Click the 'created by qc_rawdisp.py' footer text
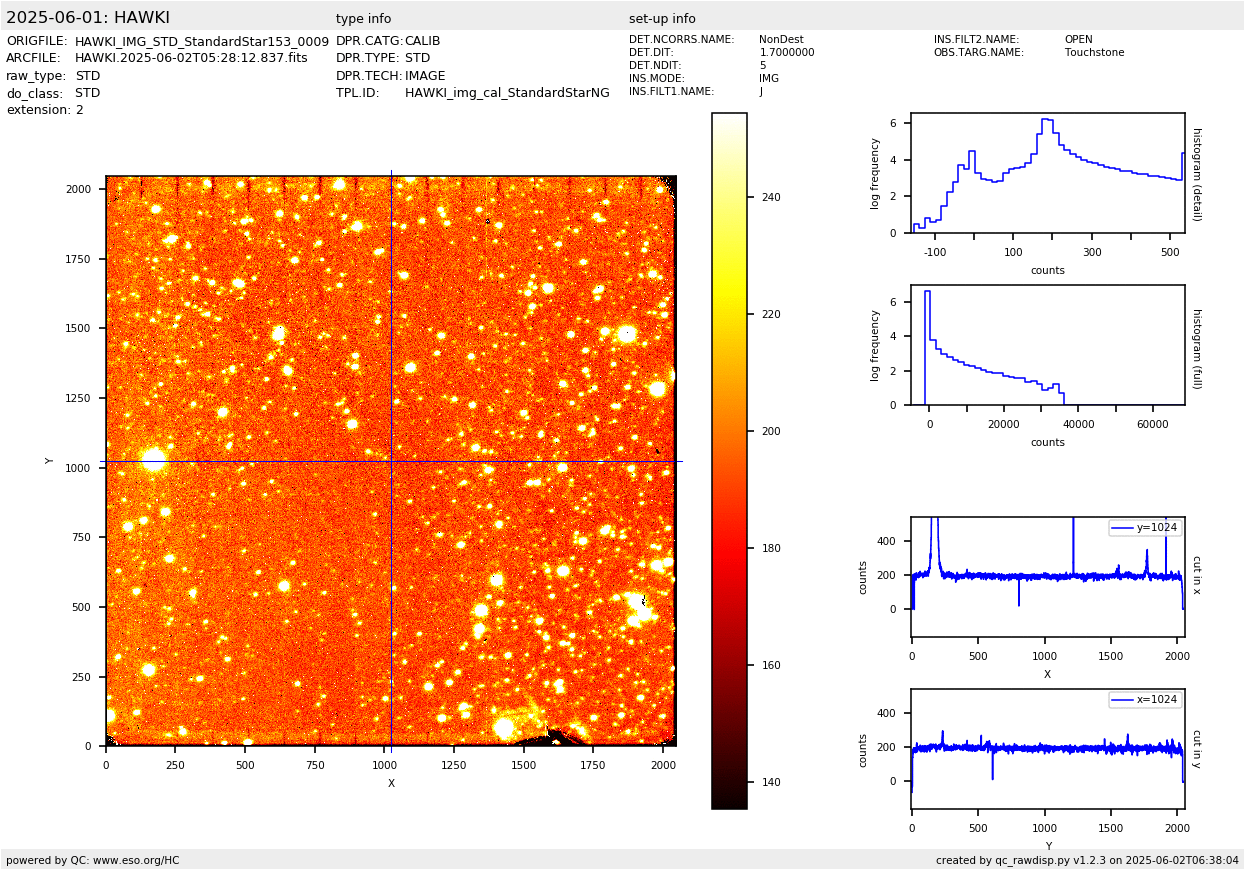 click(1087, 860)
